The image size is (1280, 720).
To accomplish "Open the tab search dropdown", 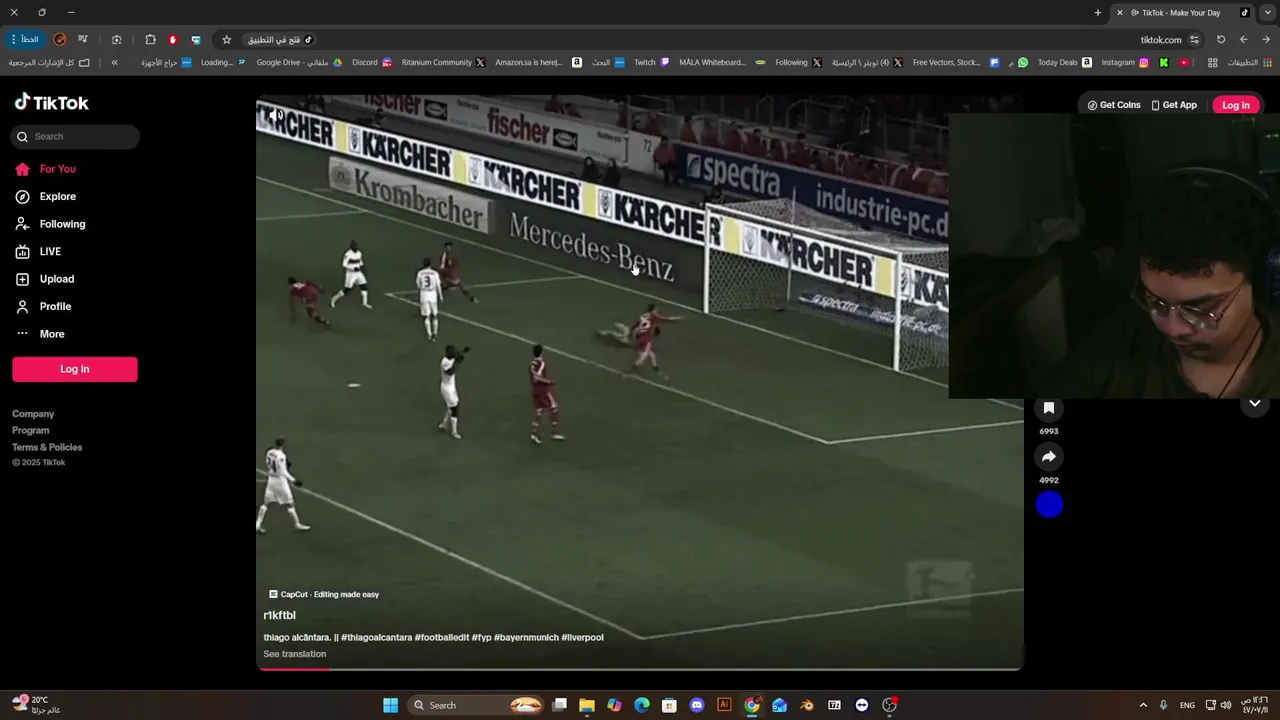I will (1268, 13).
